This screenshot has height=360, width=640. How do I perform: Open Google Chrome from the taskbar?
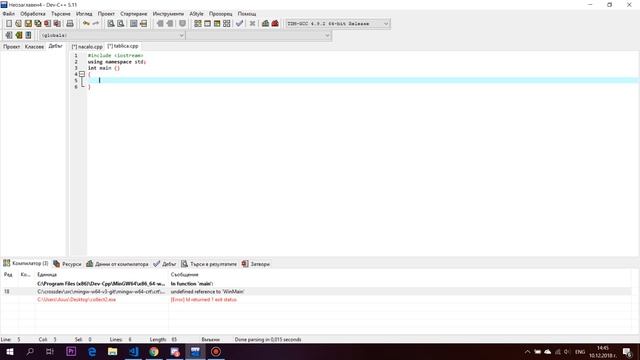154,351
